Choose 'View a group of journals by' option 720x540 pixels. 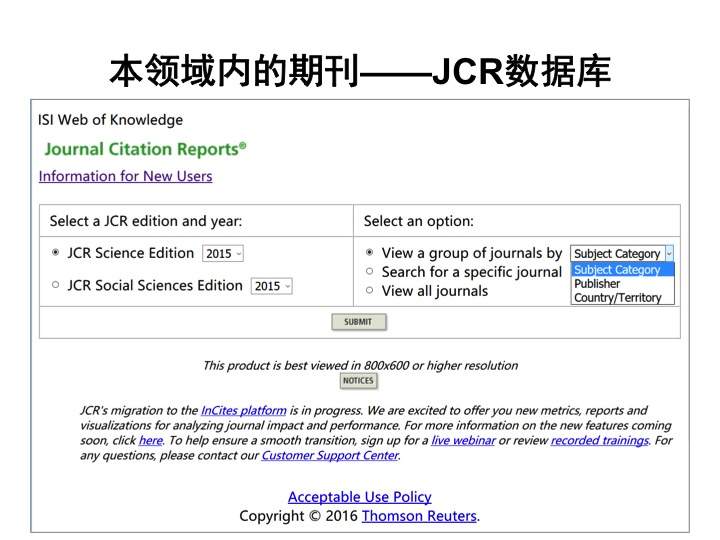370,252
